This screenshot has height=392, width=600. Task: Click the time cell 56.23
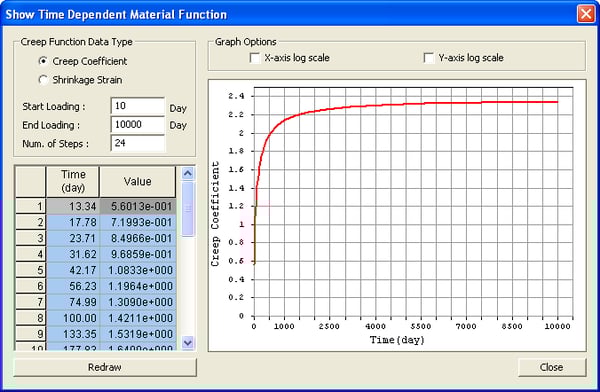coord(73,286)
